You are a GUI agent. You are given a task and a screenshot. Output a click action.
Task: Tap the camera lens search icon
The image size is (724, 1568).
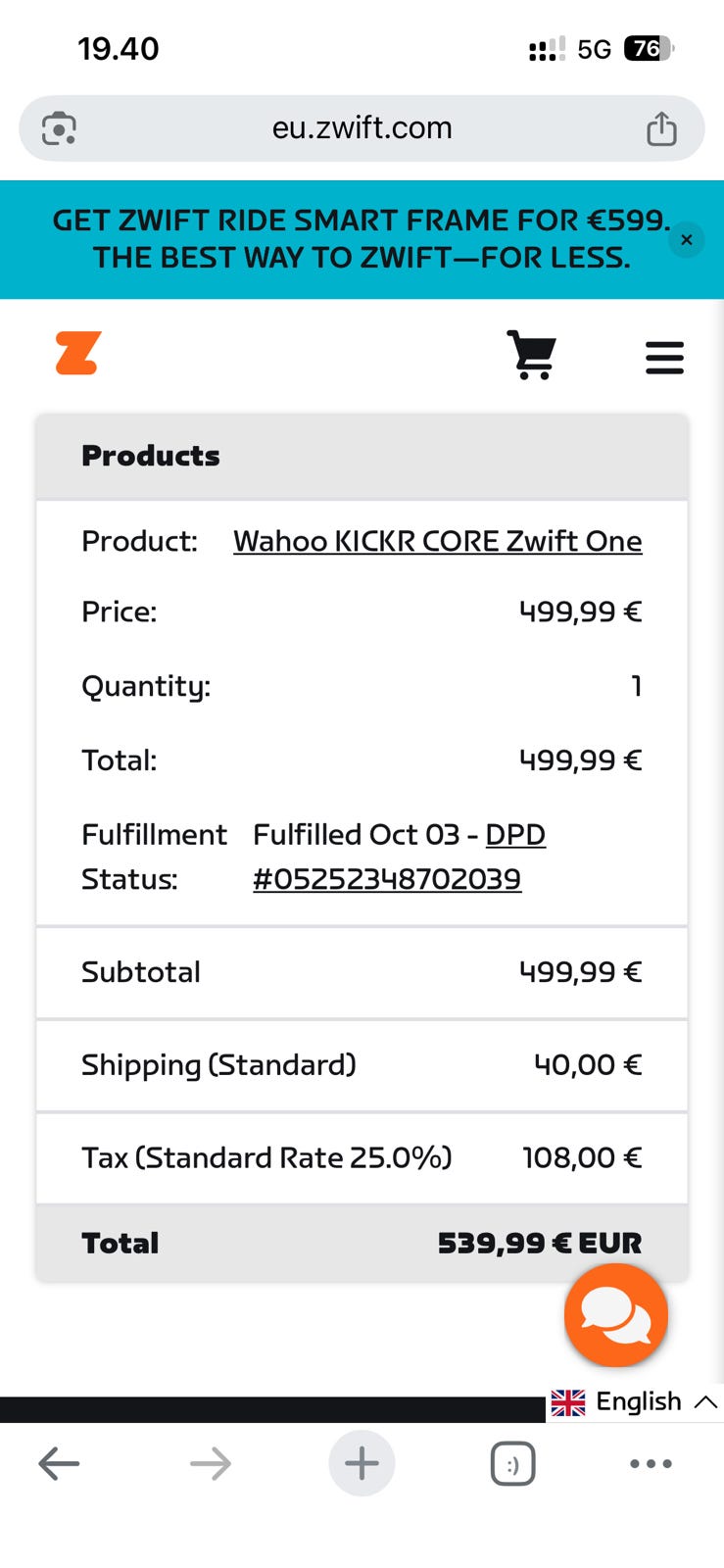pos(59,128)
